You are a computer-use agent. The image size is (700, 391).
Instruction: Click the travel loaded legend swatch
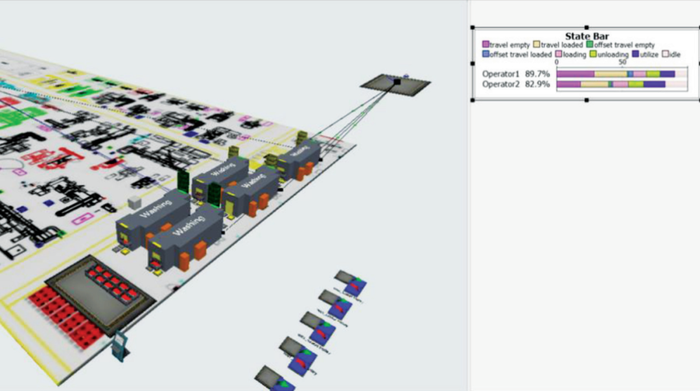point(537,45)
